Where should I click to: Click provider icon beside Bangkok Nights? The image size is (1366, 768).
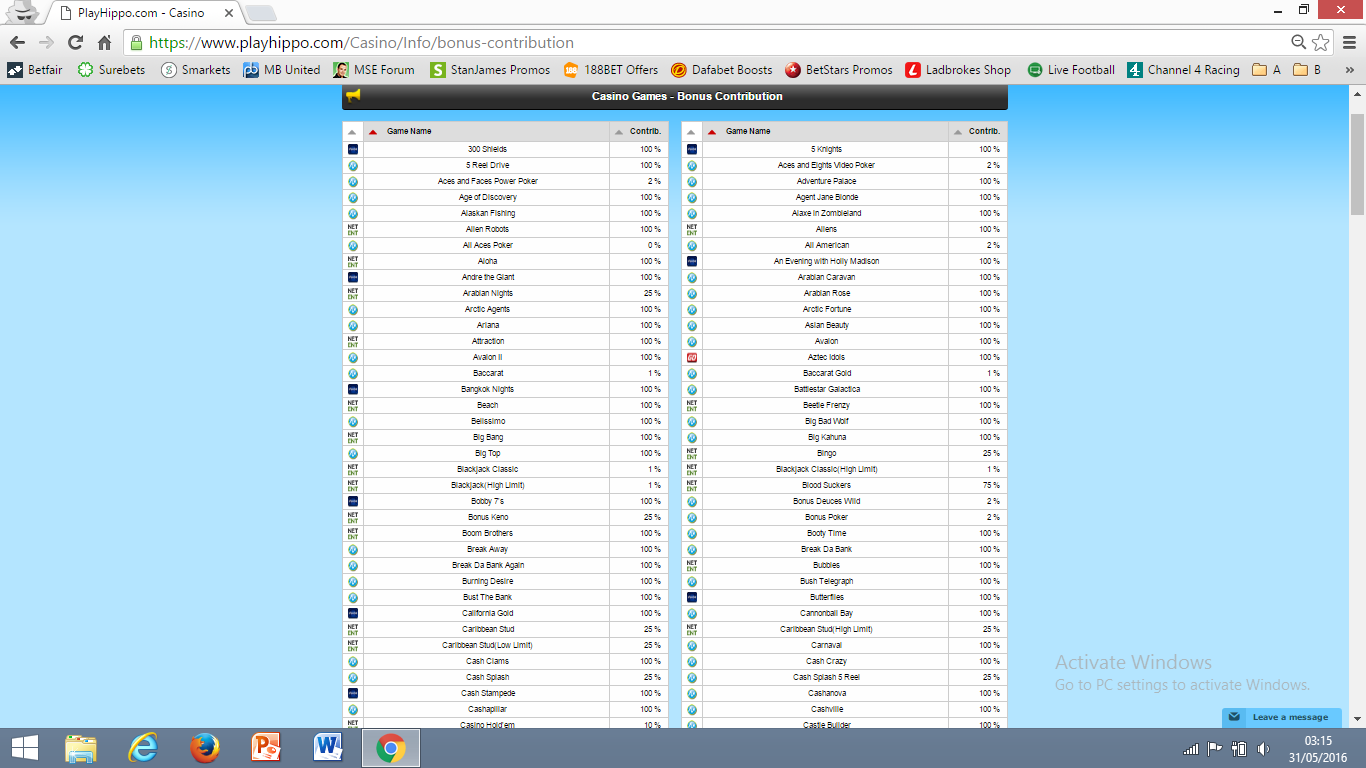352,389
